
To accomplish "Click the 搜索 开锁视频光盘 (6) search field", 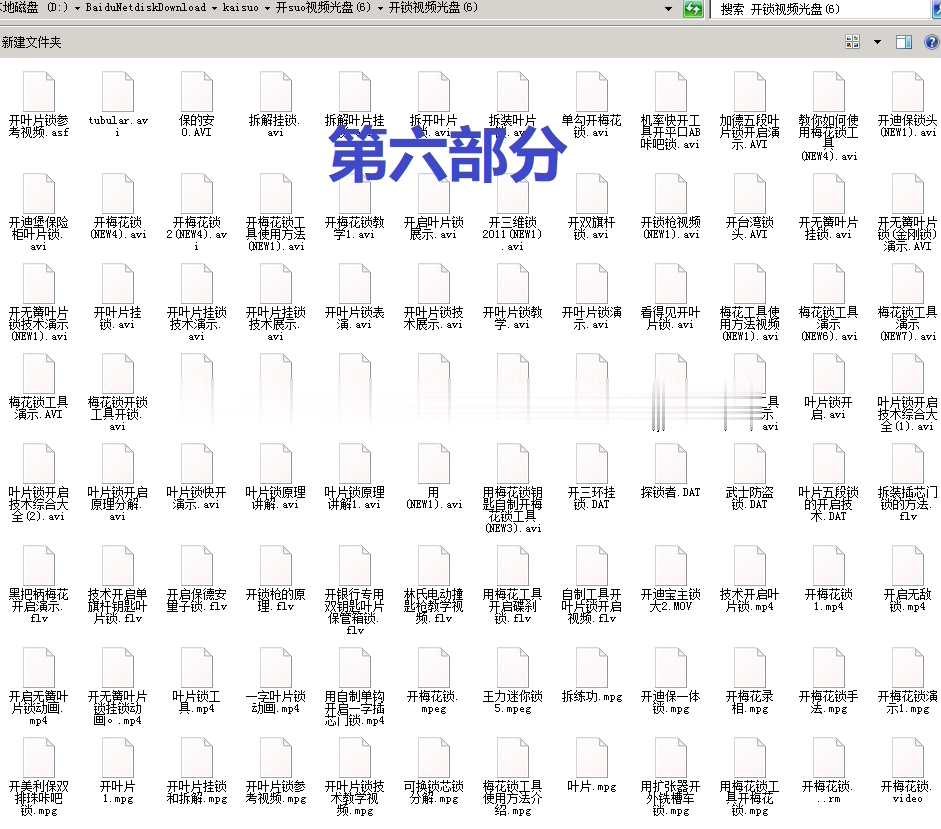I will pos(822,9).
